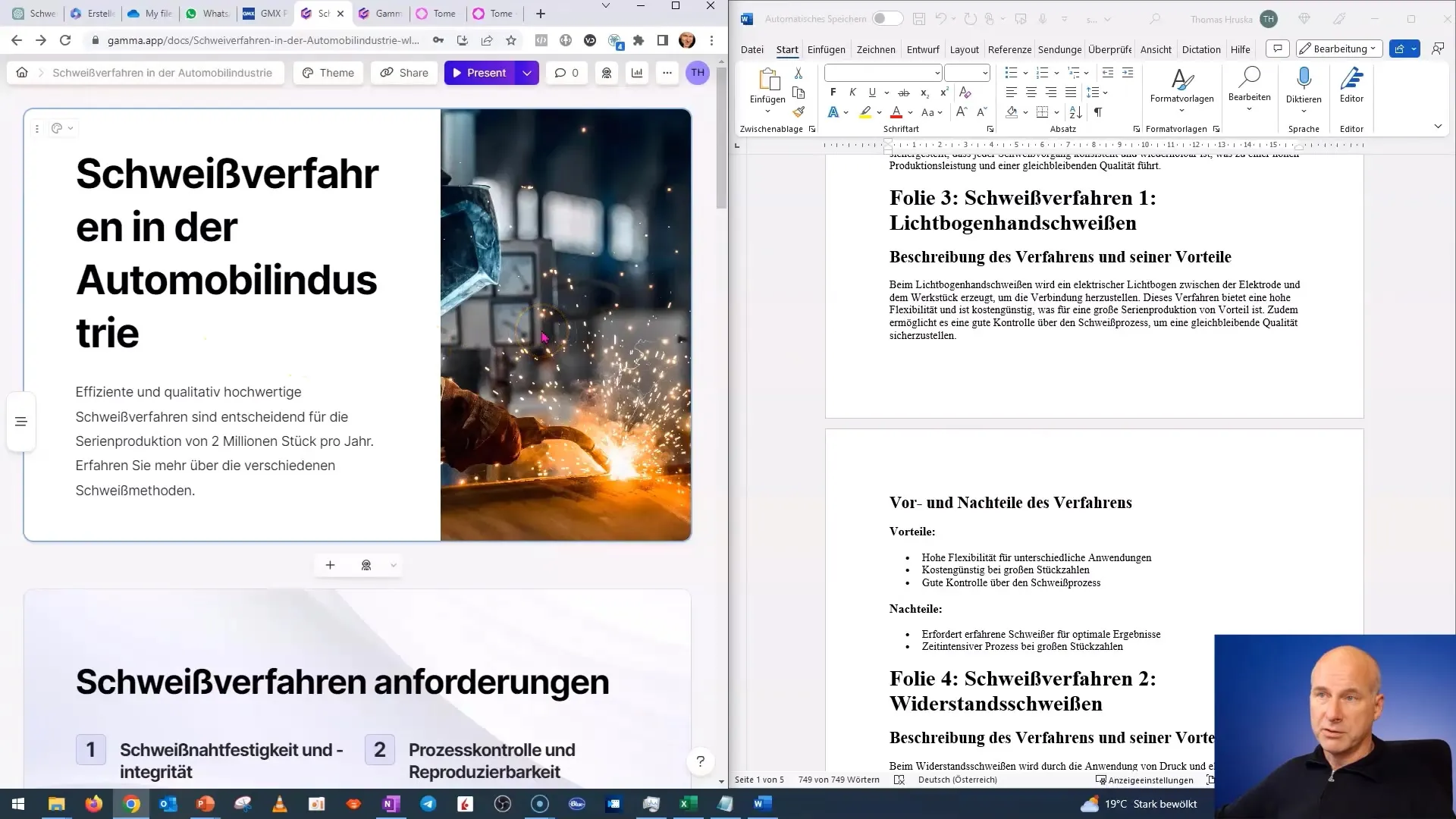Click the Bold formatting icon

pyautogui.click(x=833, y=92)
